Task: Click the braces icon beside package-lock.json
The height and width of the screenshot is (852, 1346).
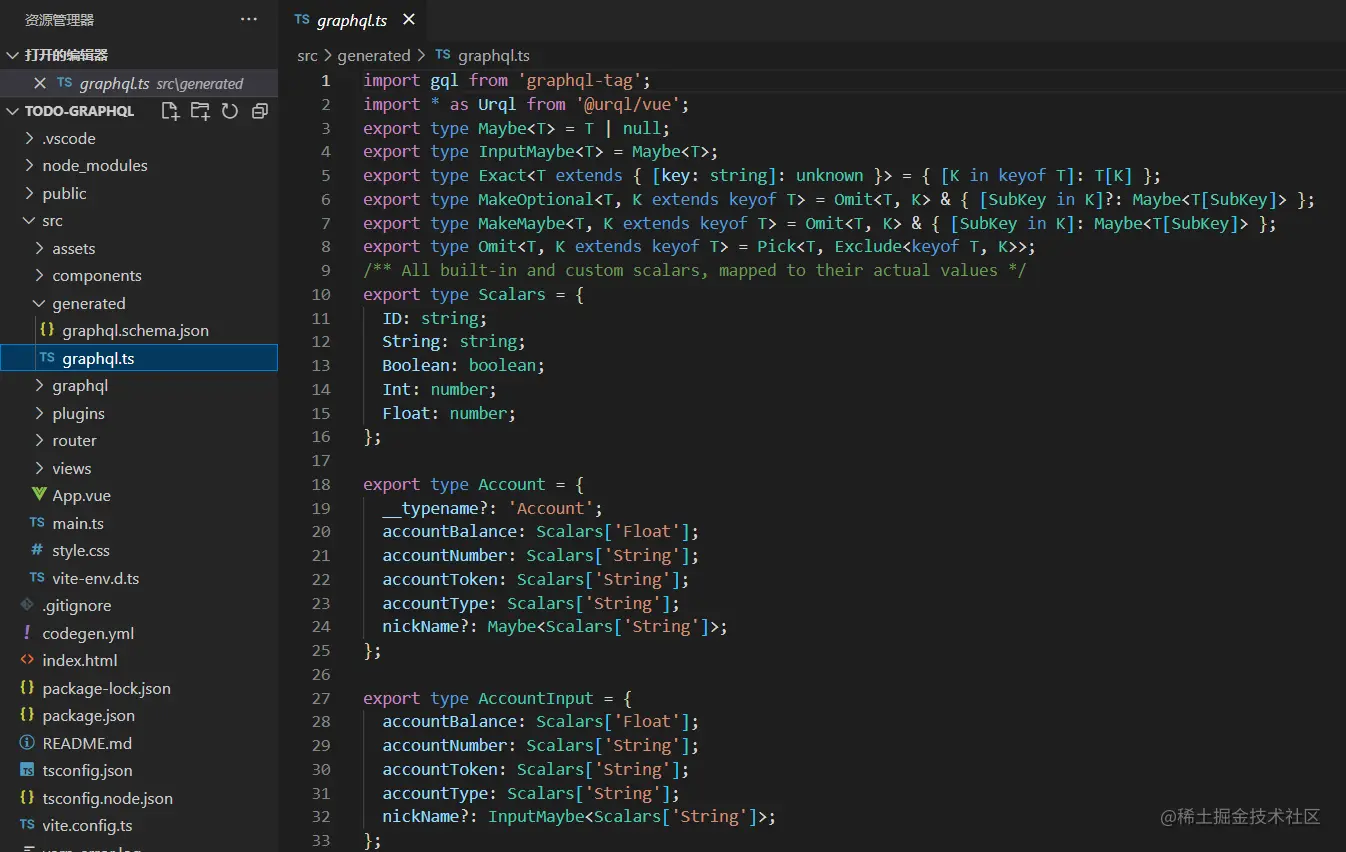Action: (27, 688)
